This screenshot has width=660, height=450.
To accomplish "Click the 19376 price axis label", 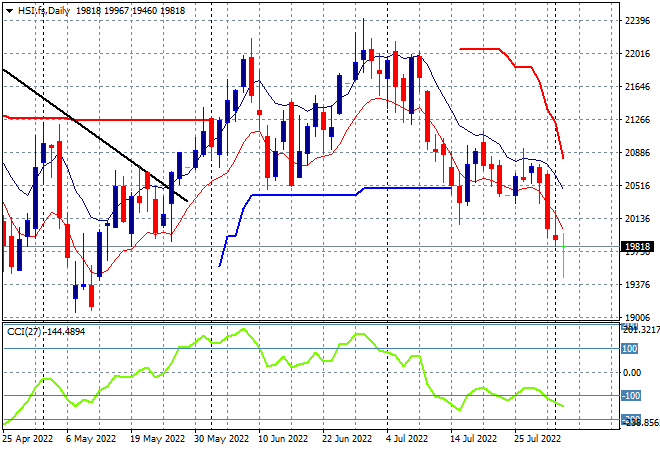I will coord(637,285).
